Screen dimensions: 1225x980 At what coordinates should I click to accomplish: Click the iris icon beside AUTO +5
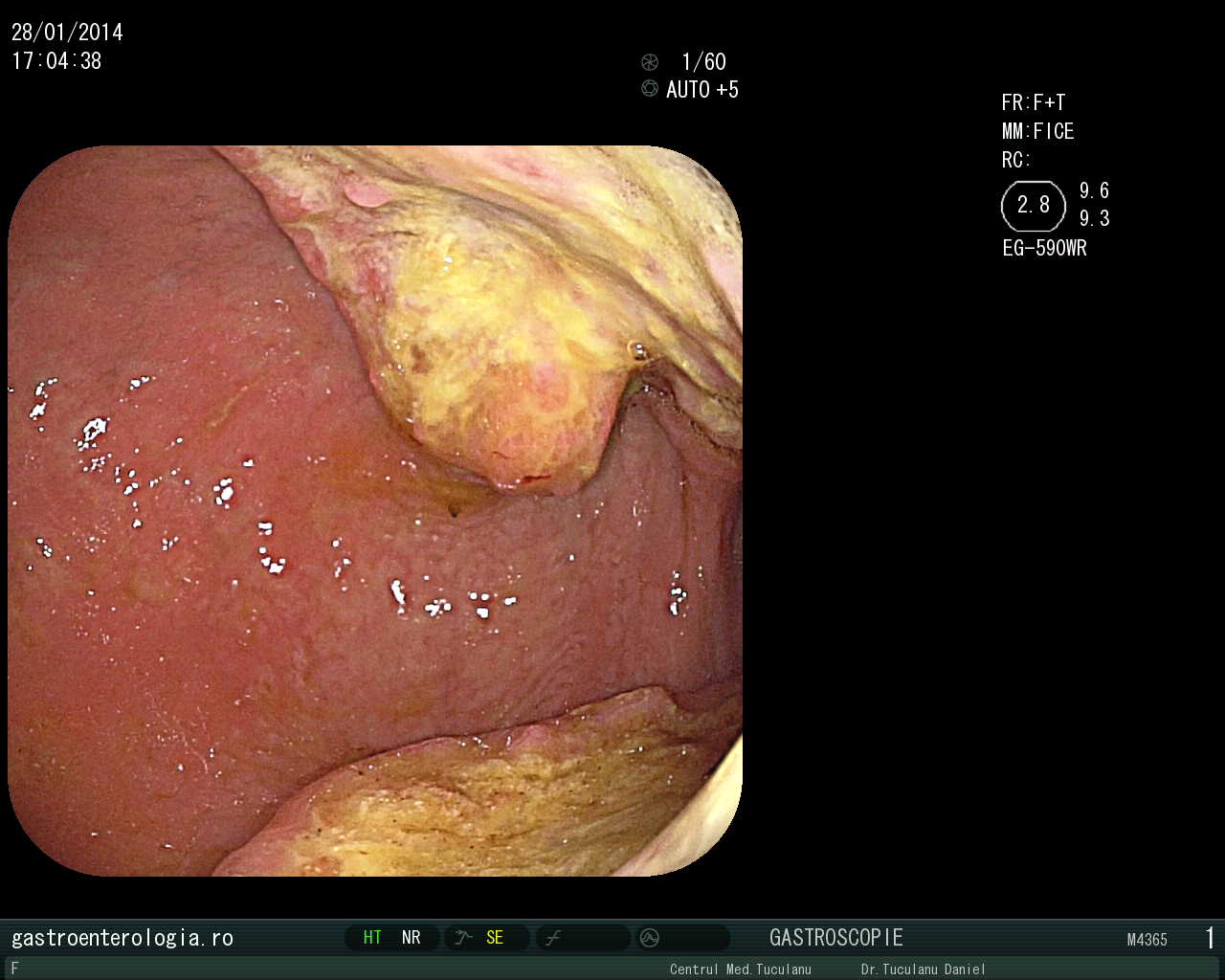point(650,89)
